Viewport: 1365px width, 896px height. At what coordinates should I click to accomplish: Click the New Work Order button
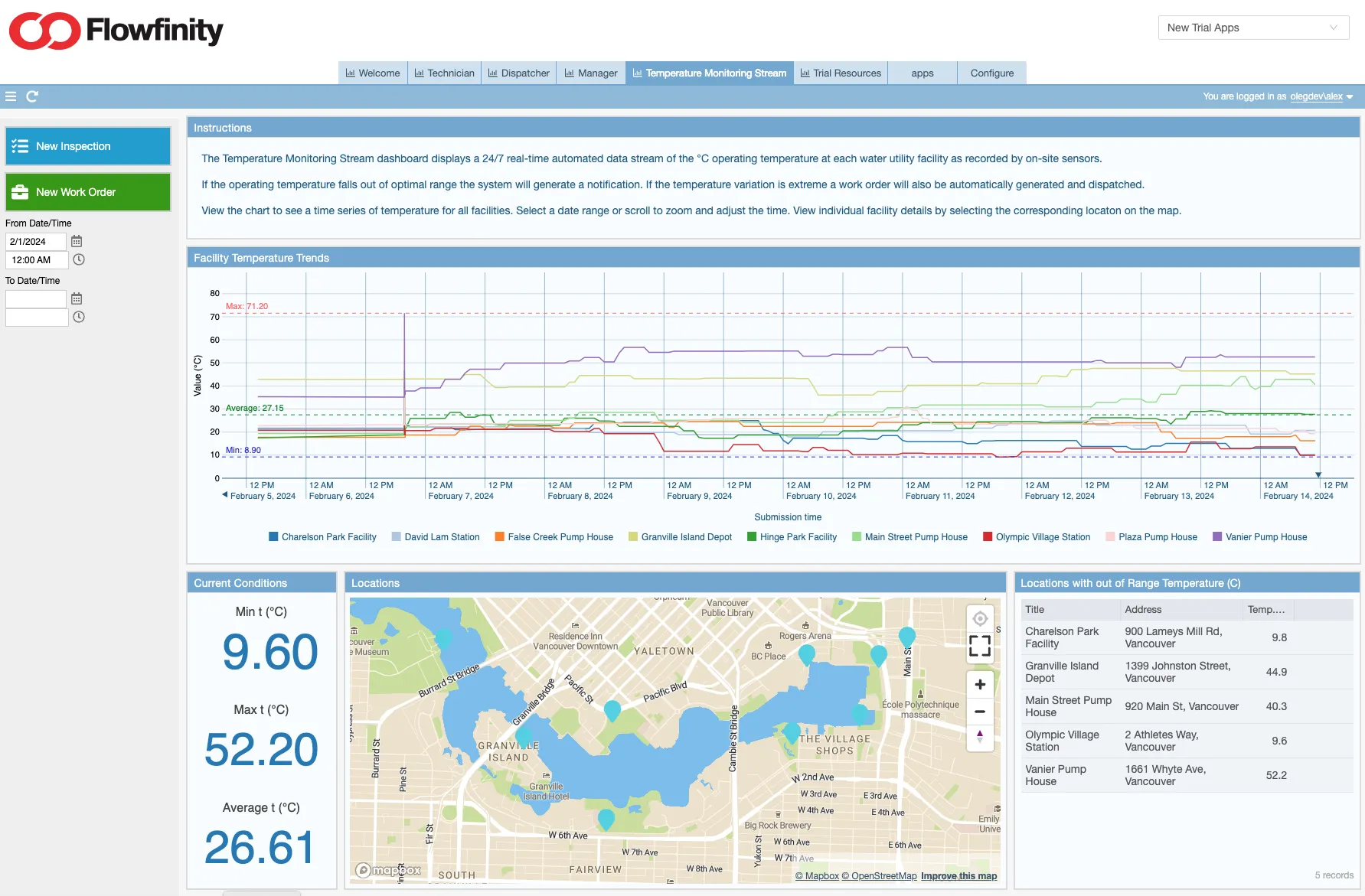[x=87, y=192]
